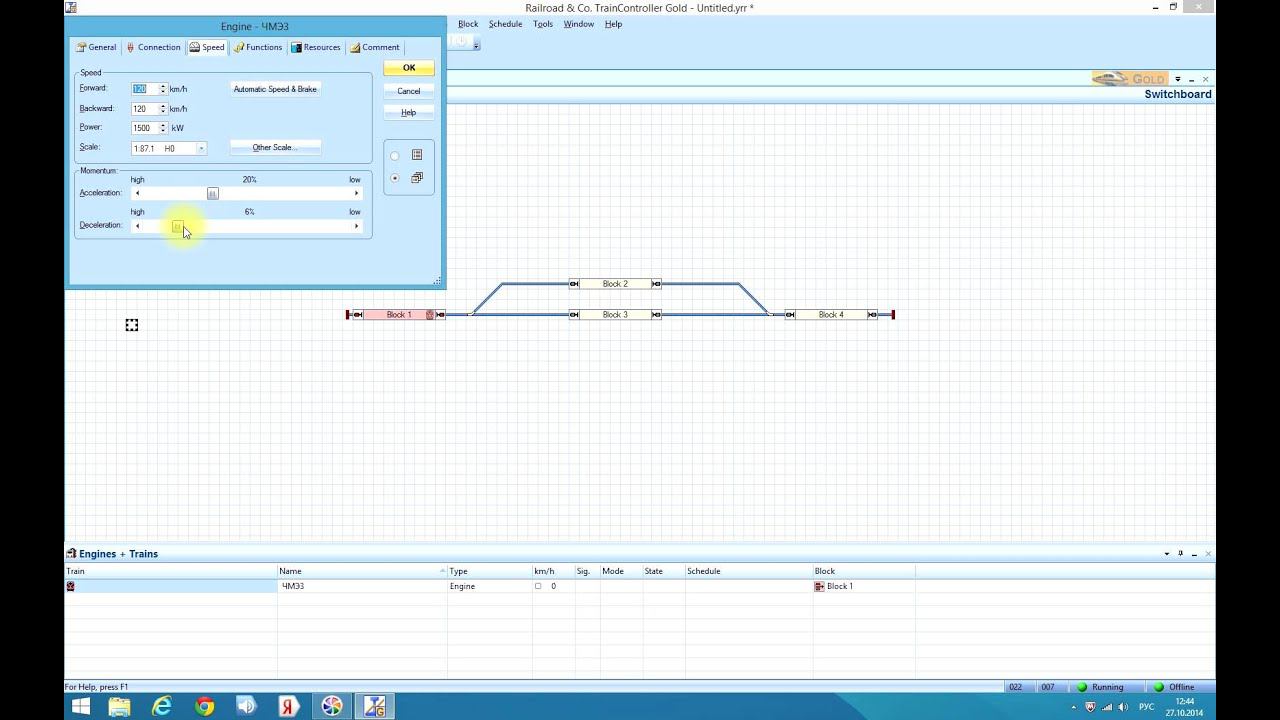Open the Scale dropdown list

pyautogui.click(x=201, y=148)
